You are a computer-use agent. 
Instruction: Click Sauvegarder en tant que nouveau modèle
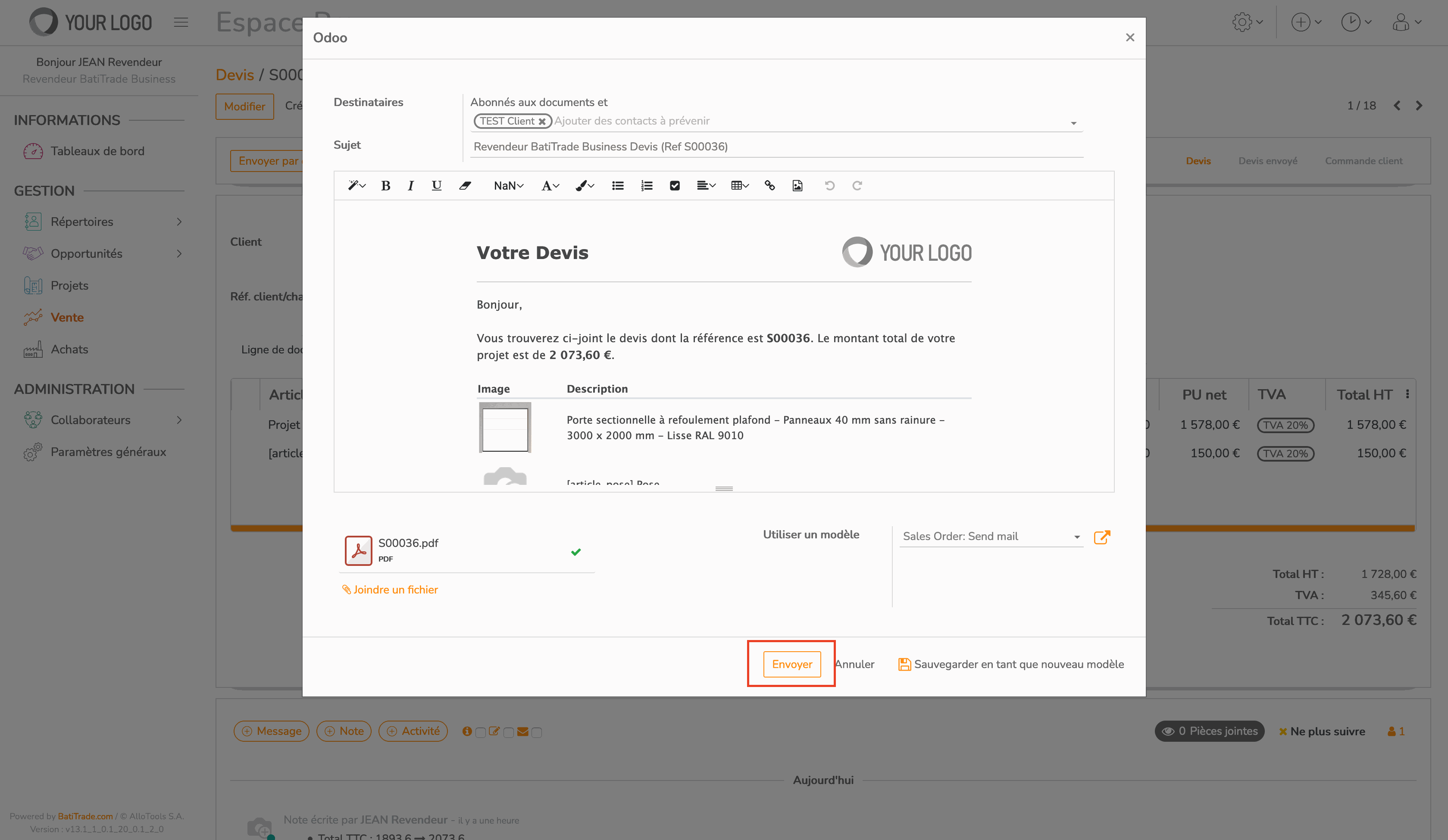(x=1011, y=664)
